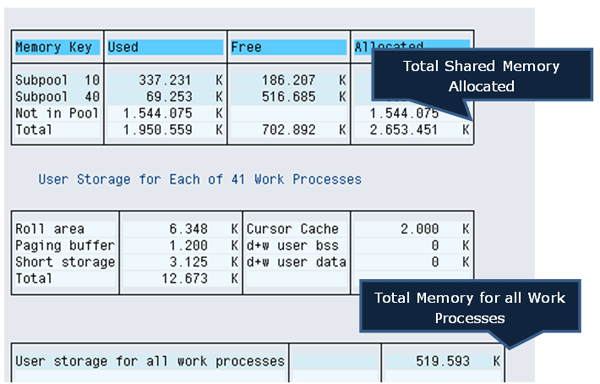Click the Total Shared Memory Allocated callout
The width and height of the screenshot is (600, 384).
[x=481, y=75]
